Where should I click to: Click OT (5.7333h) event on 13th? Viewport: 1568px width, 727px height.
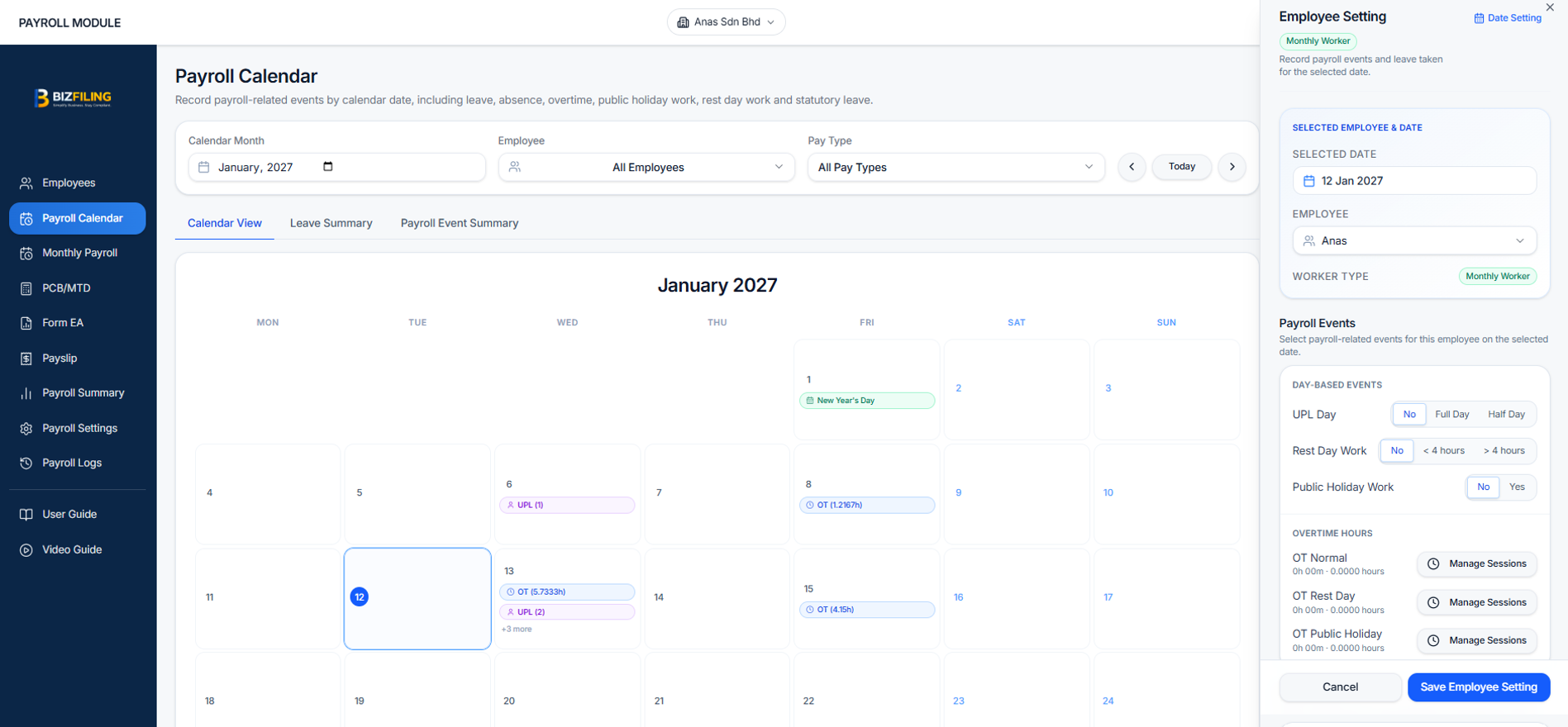point(567,592)
